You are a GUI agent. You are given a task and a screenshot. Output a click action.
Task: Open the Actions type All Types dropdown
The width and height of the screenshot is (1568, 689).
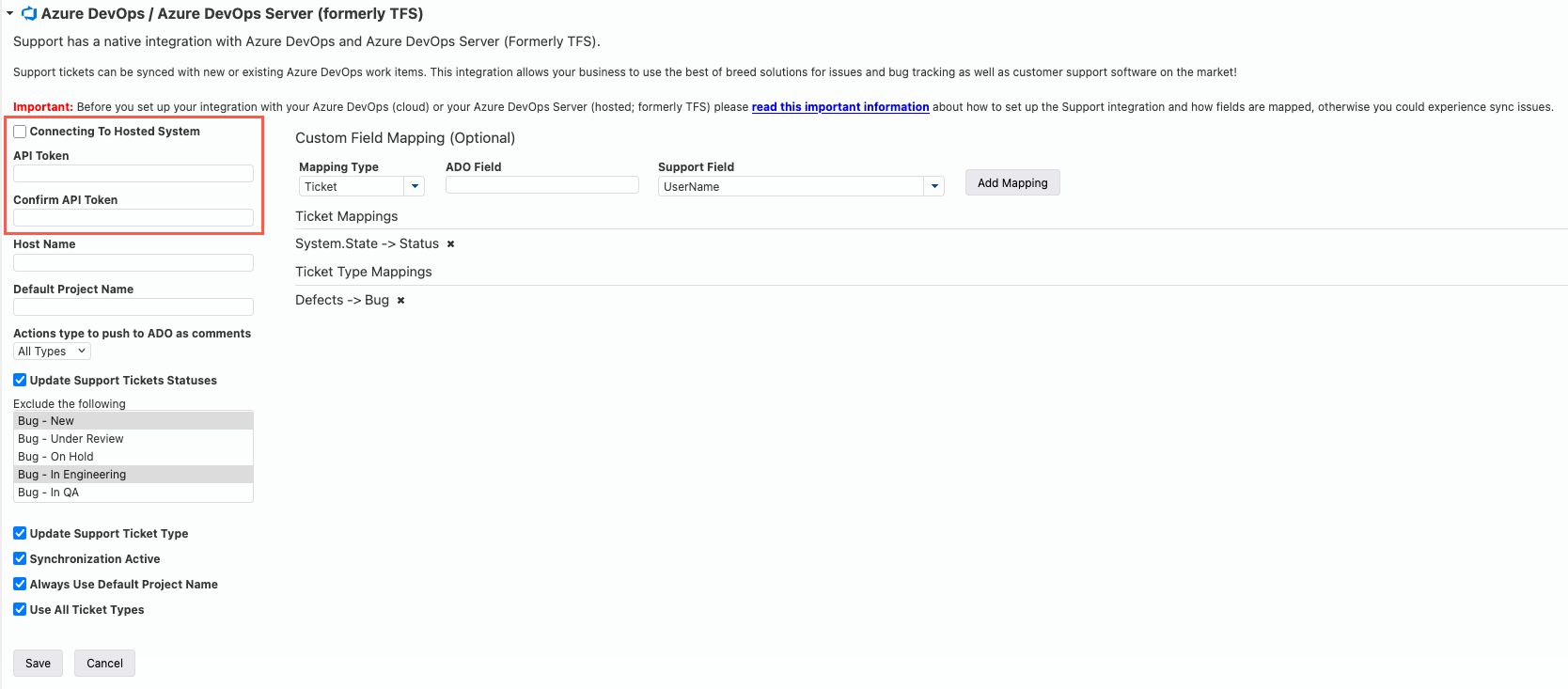(52, 352)
